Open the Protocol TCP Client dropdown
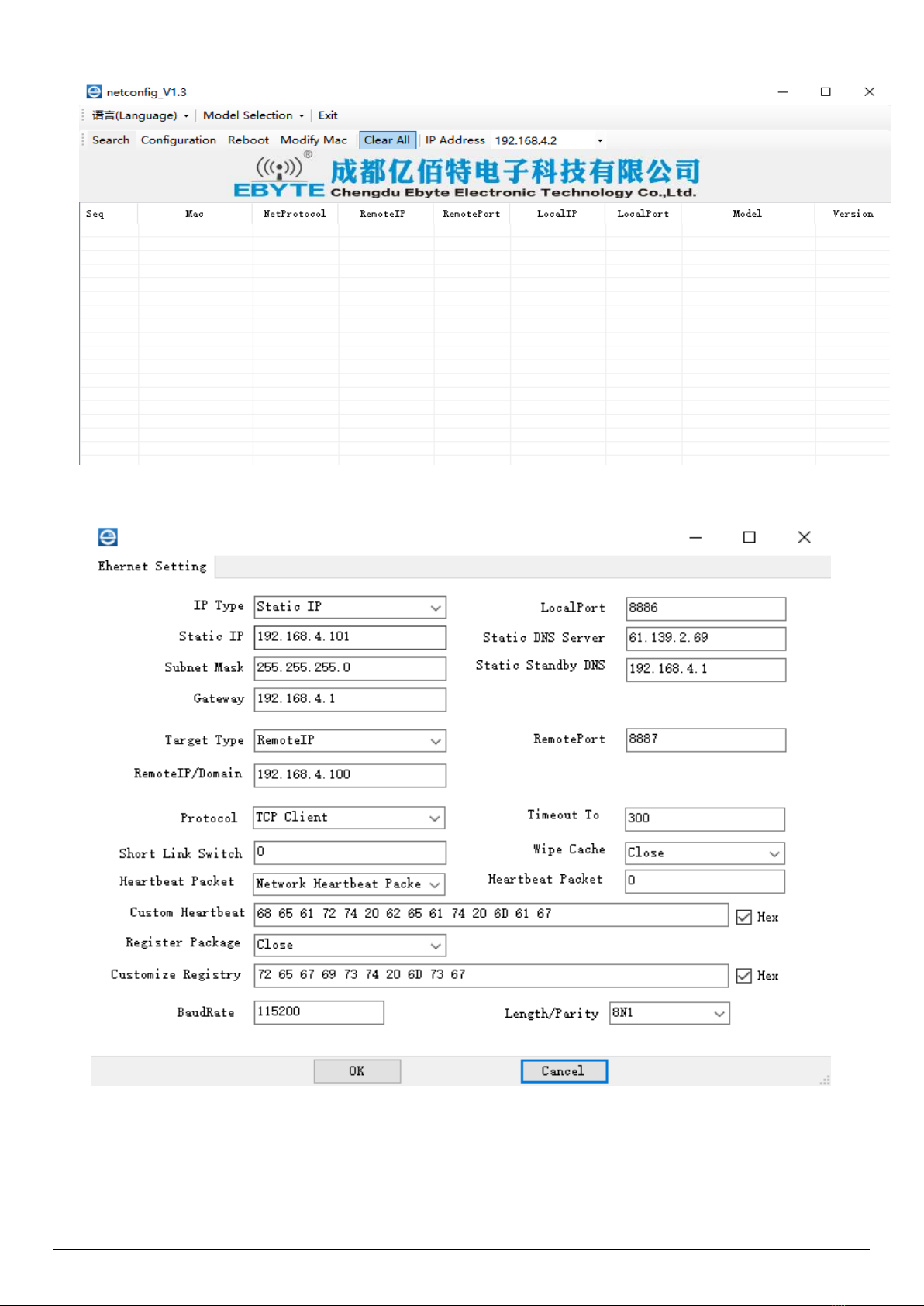924x1306 pixels. [436, 818]
